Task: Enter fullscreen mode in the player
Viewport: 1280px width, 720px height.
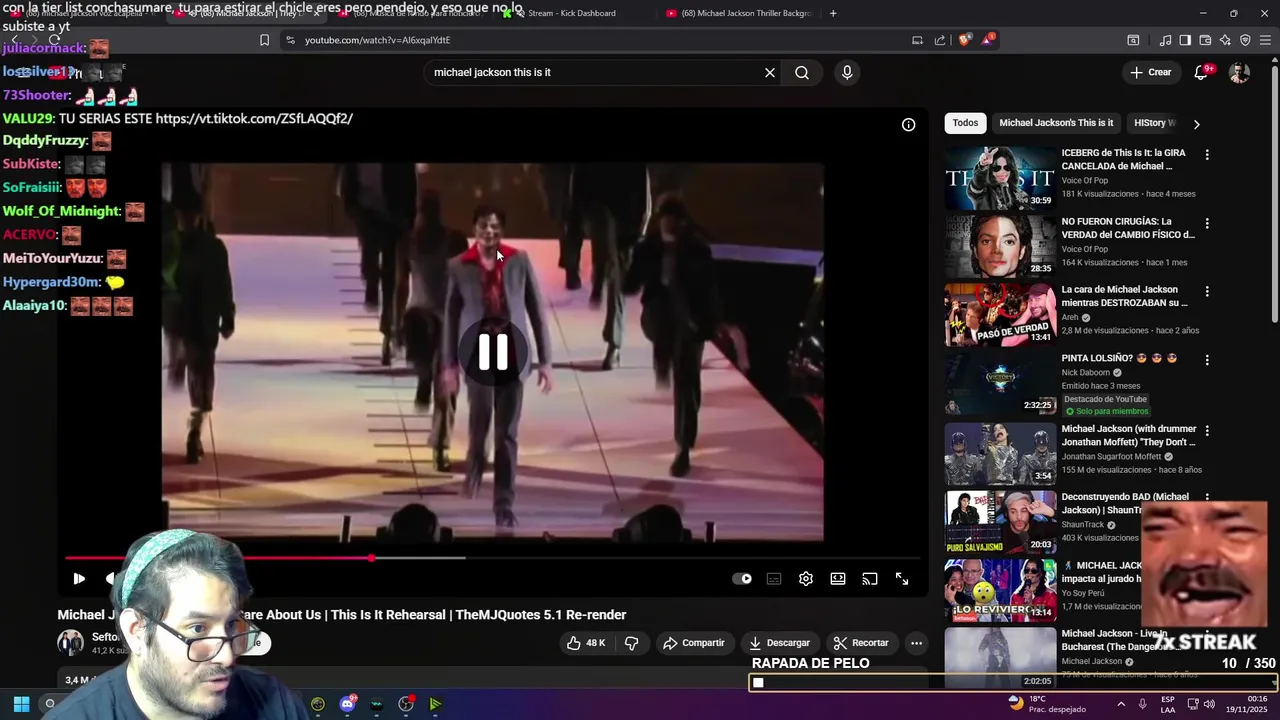Action: [x=902, y=579]
